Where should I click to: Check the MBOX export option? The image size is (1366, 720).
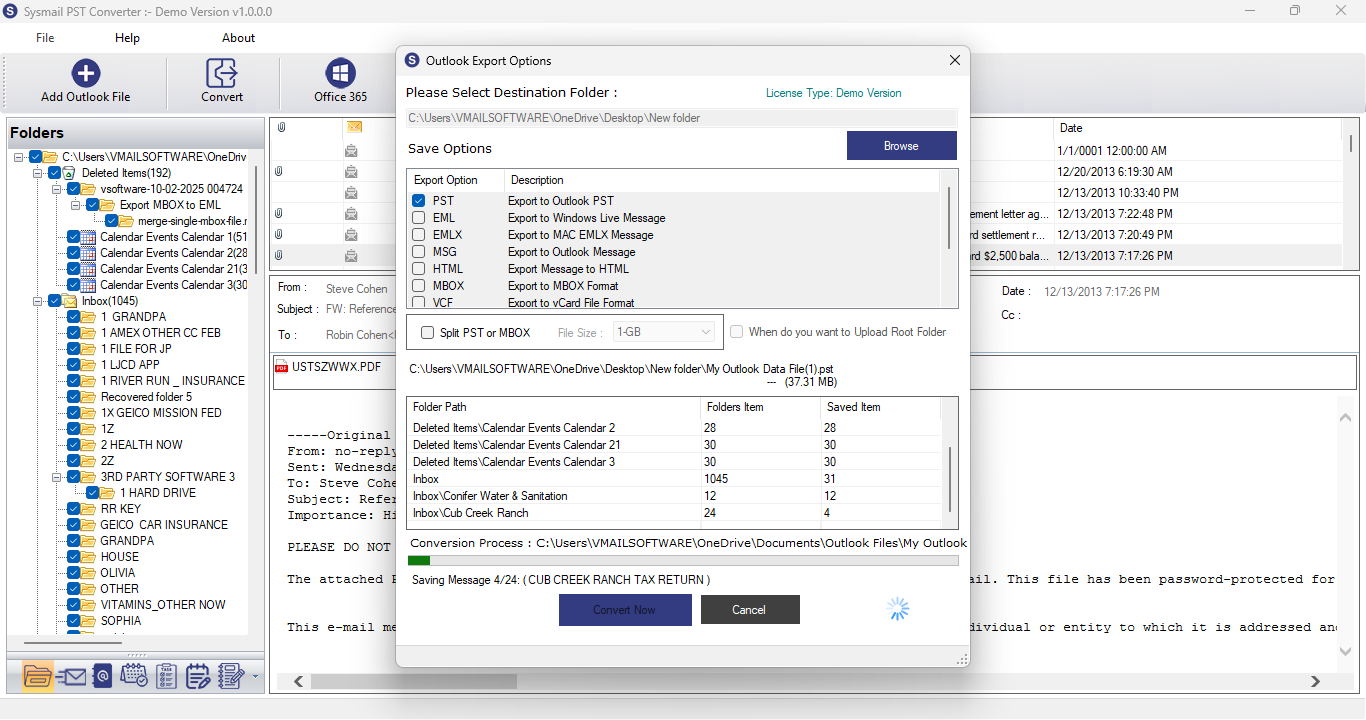click(419, 286)
